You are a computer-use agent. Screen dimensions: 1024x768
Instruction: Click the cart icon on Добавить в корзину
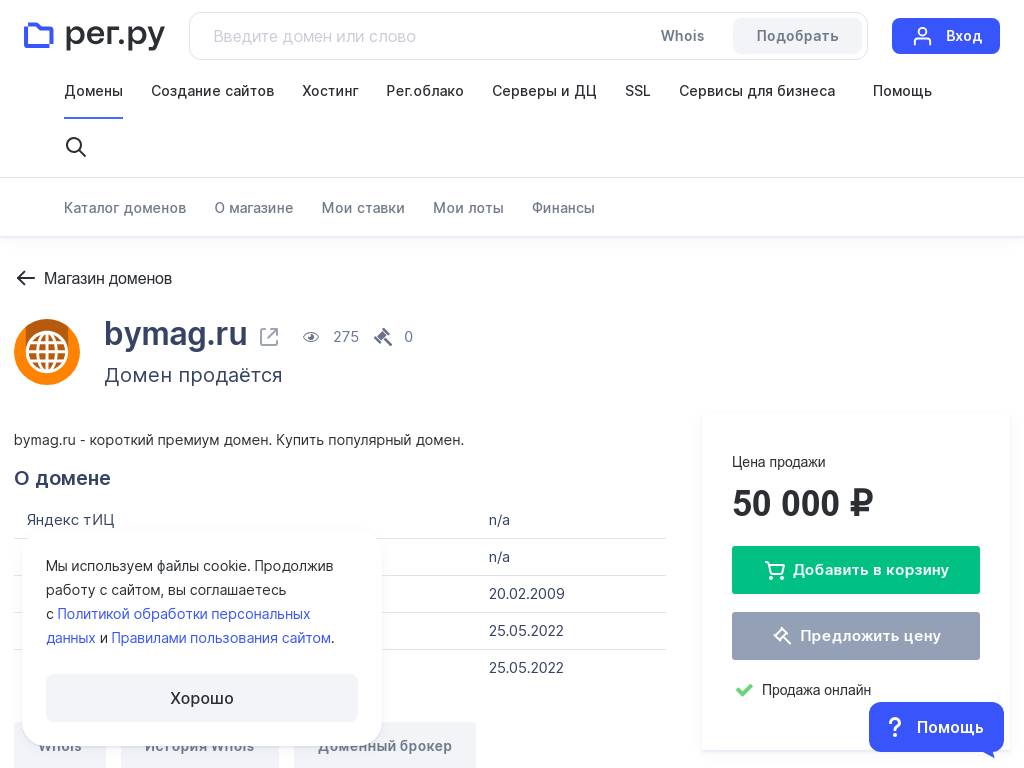[x=776, y=570]
